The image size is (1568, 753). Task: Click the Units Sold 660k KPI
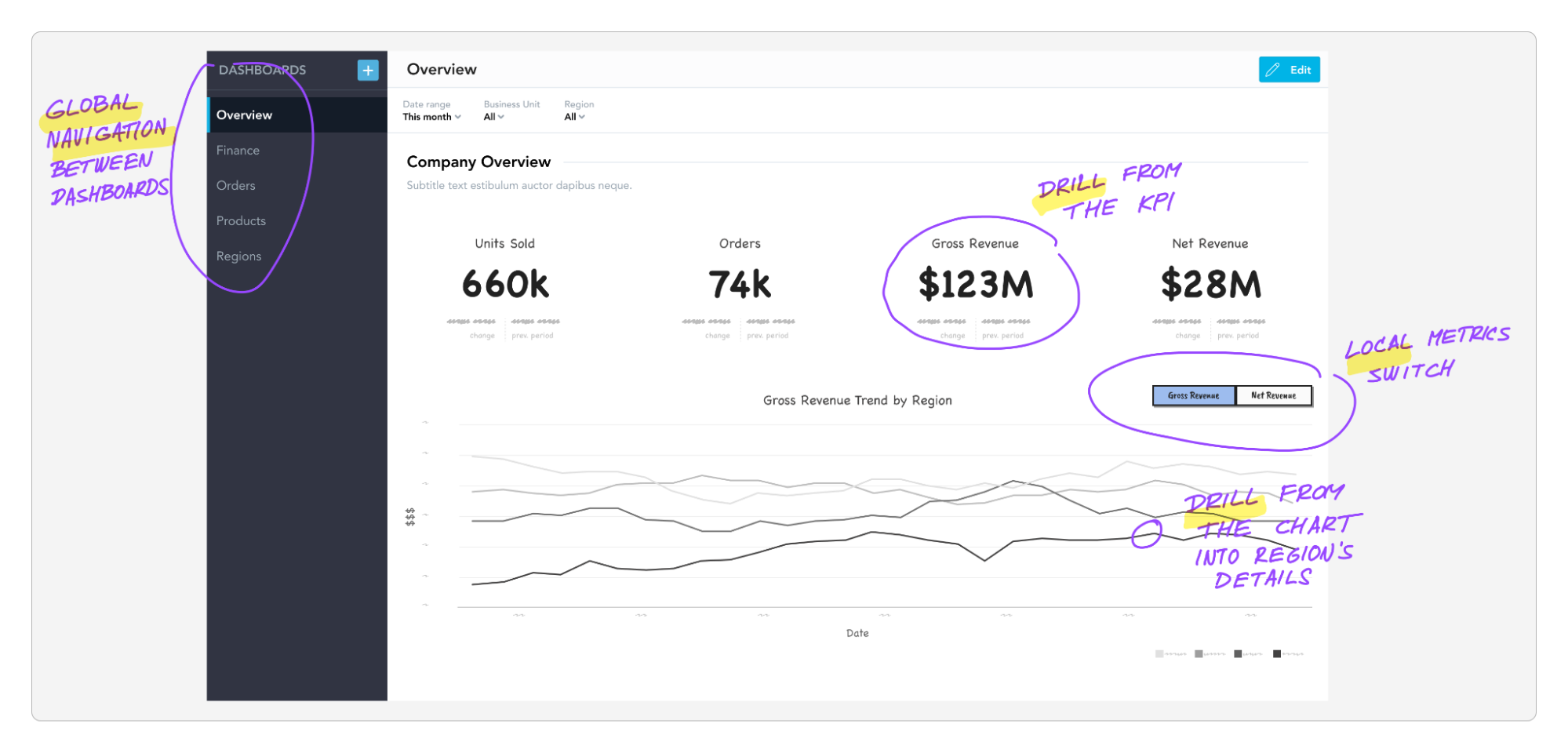pos(505,284)
